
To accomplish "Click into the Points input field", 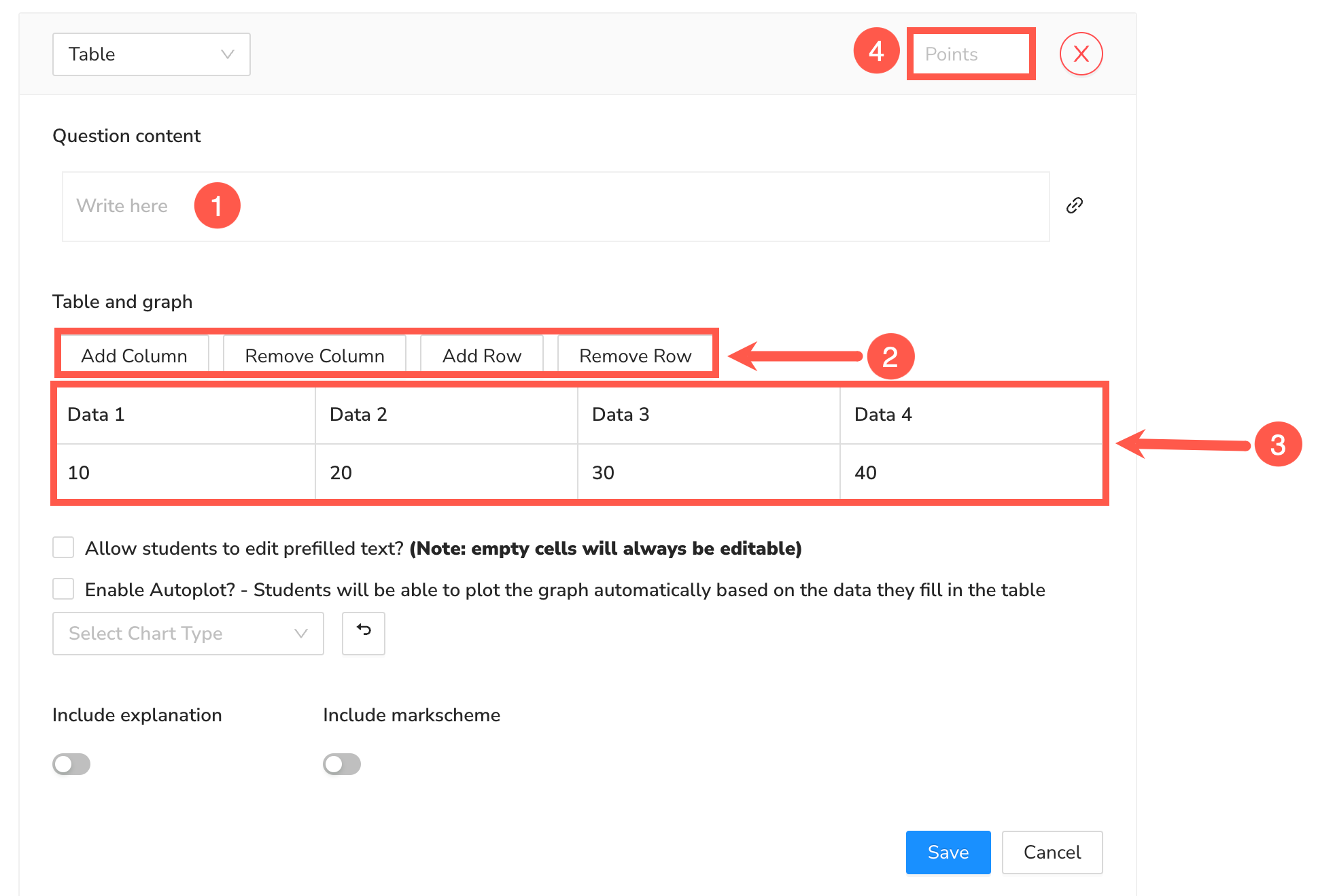I will tap(970, 54).
